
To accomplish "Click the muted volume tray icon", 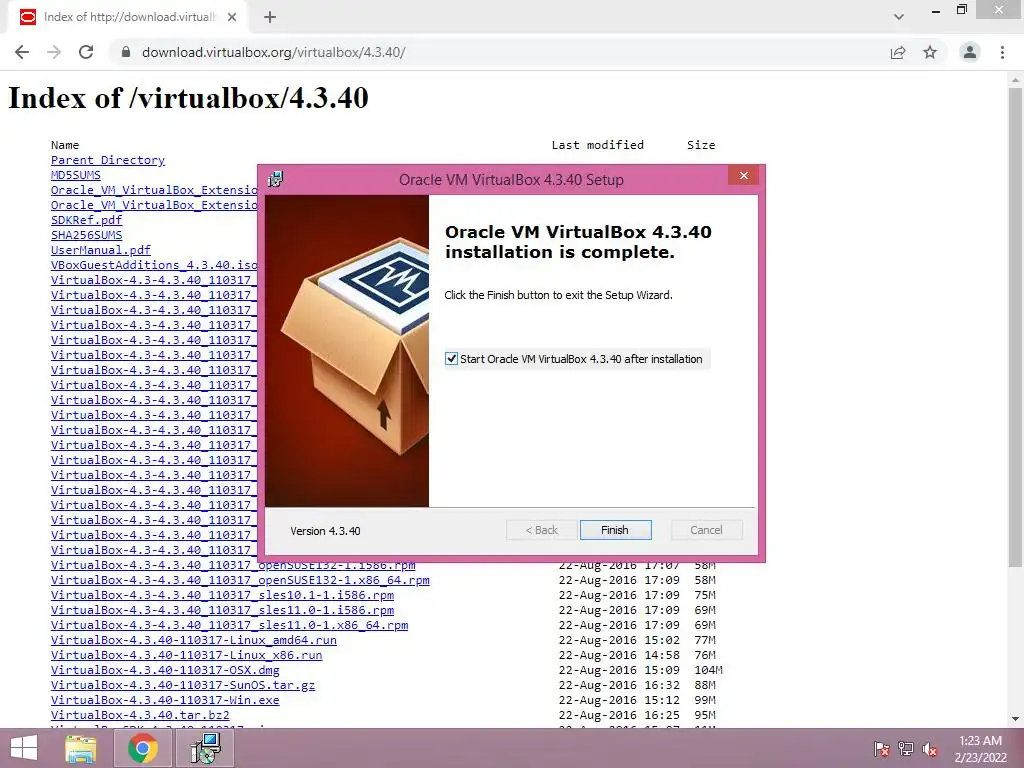I will pyautogui.click(x=930, y=749).
